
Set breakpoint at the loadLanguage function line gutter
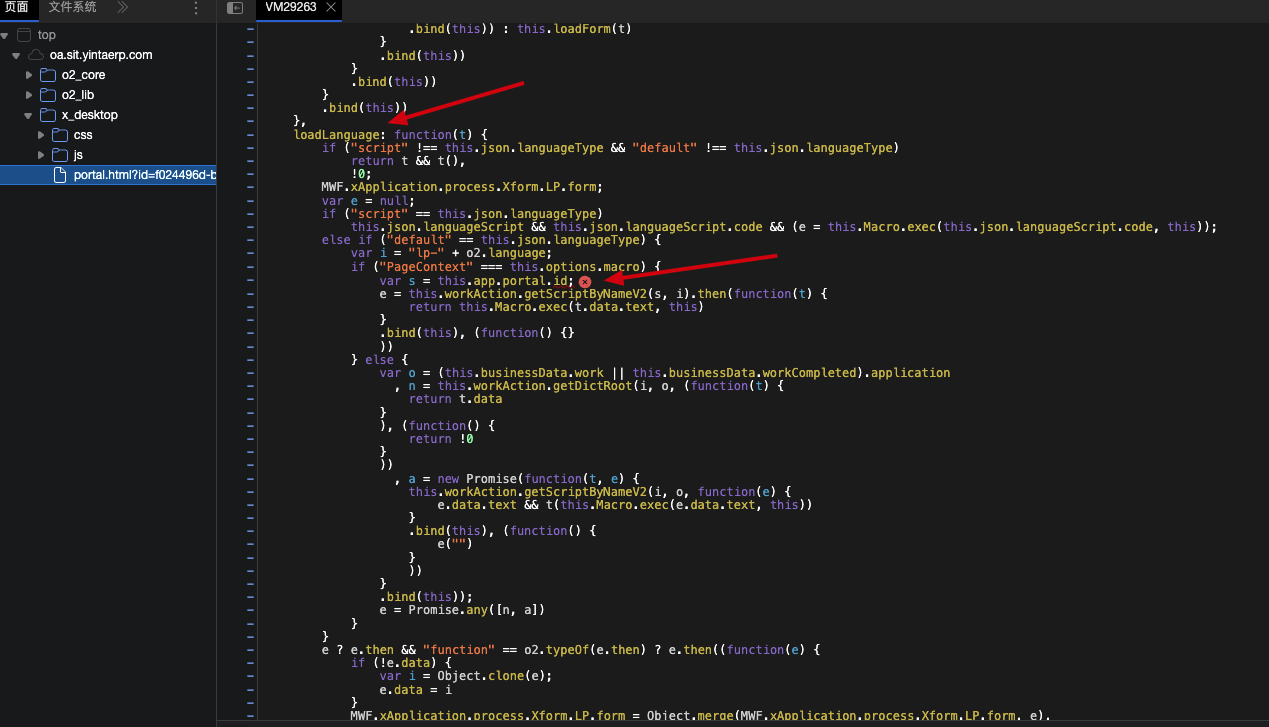(251, 134)
